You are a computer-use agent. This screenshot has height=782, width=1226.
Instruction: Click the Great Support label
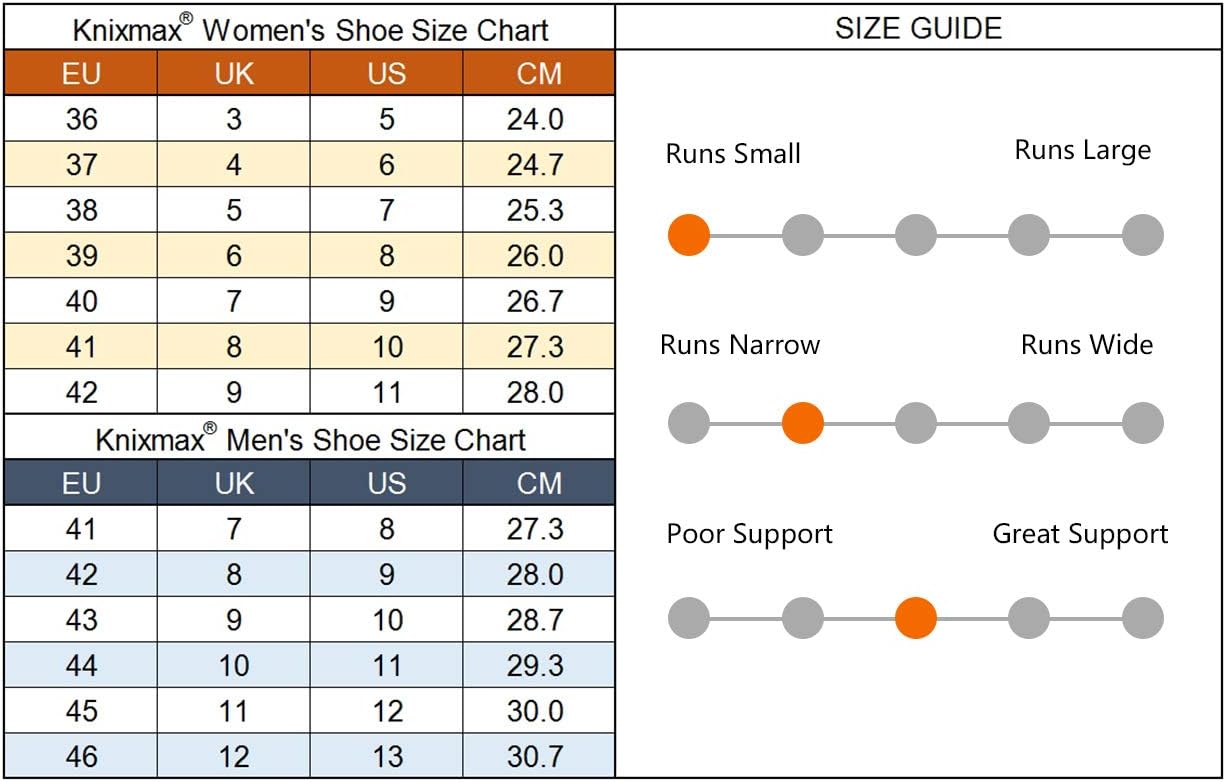point(1079,534)
